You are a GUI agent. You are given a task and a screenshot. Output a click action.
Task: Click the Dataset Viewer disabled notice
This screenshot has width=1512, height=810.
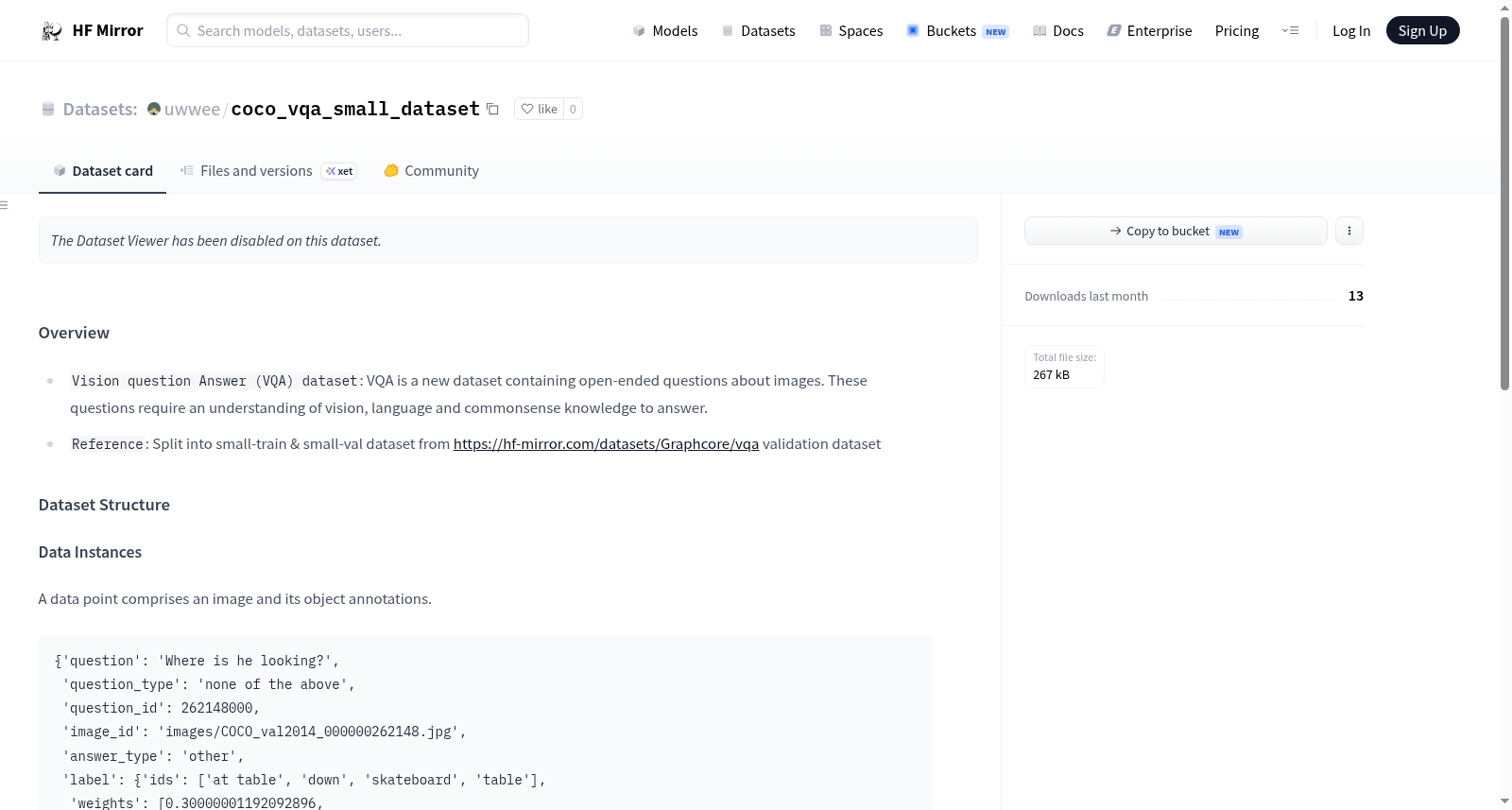(x=508, y=240)
